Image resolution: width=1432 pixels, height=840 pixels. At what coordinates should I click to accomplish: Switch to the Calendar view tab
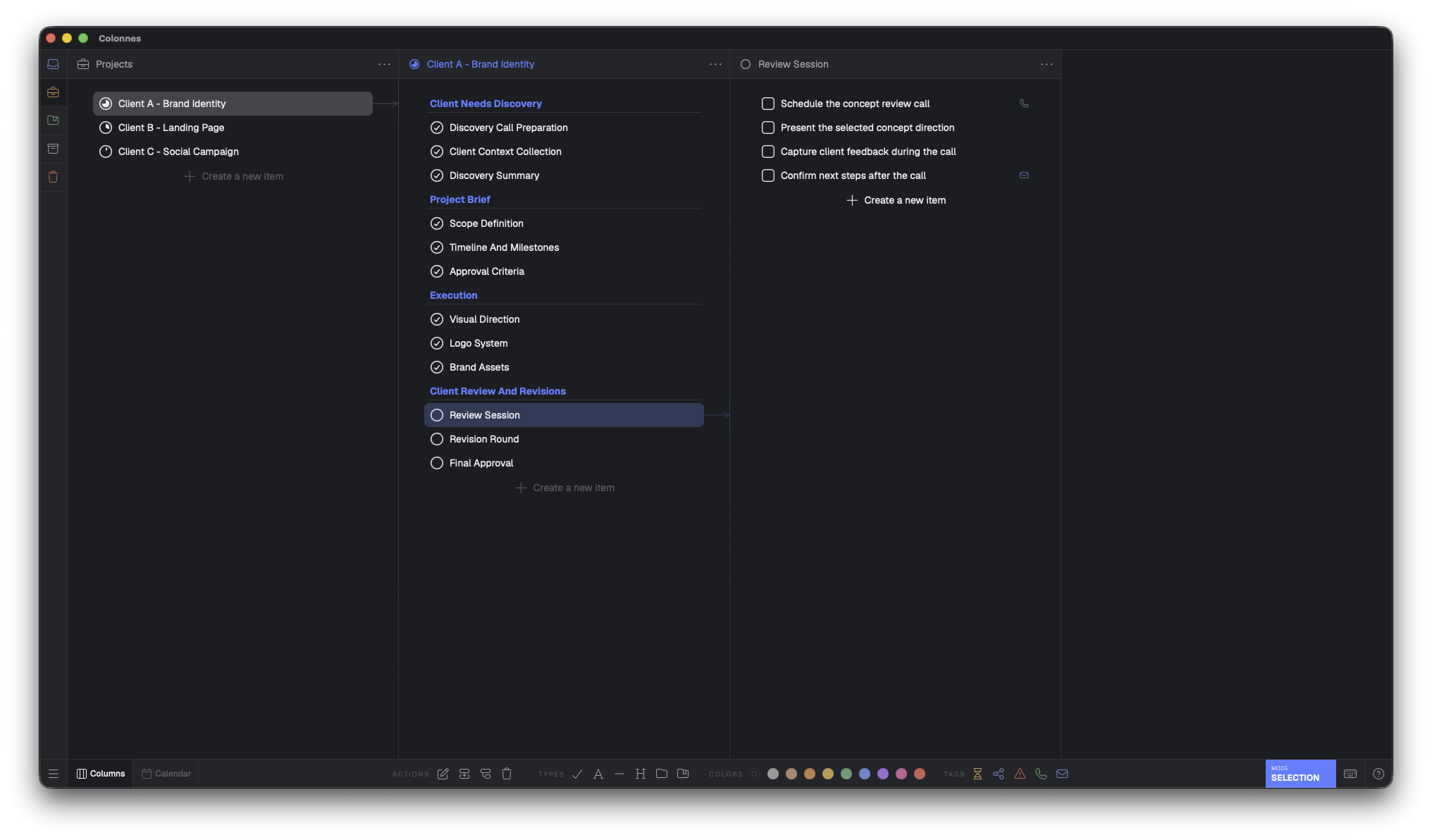click(x=166, y=774)
